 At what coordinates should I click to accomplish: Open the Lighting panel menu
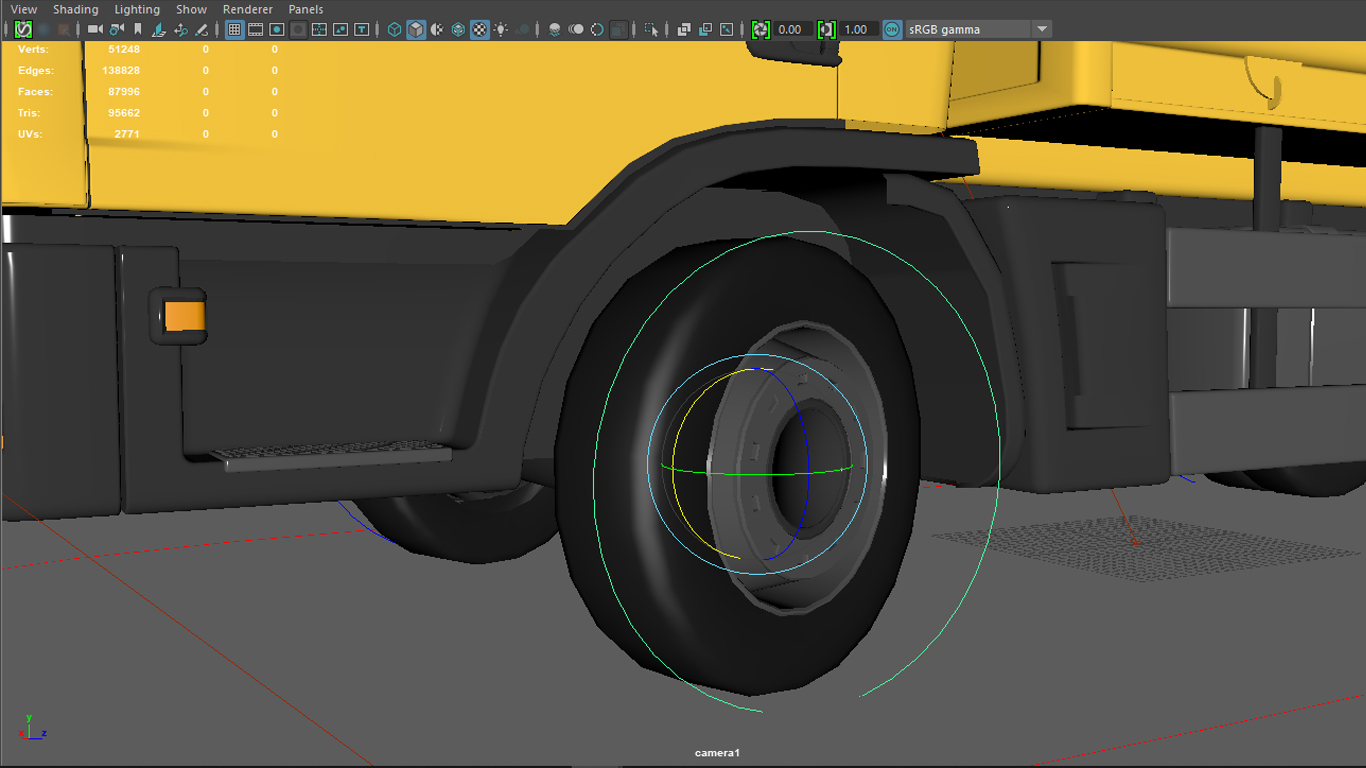[137, 9]
